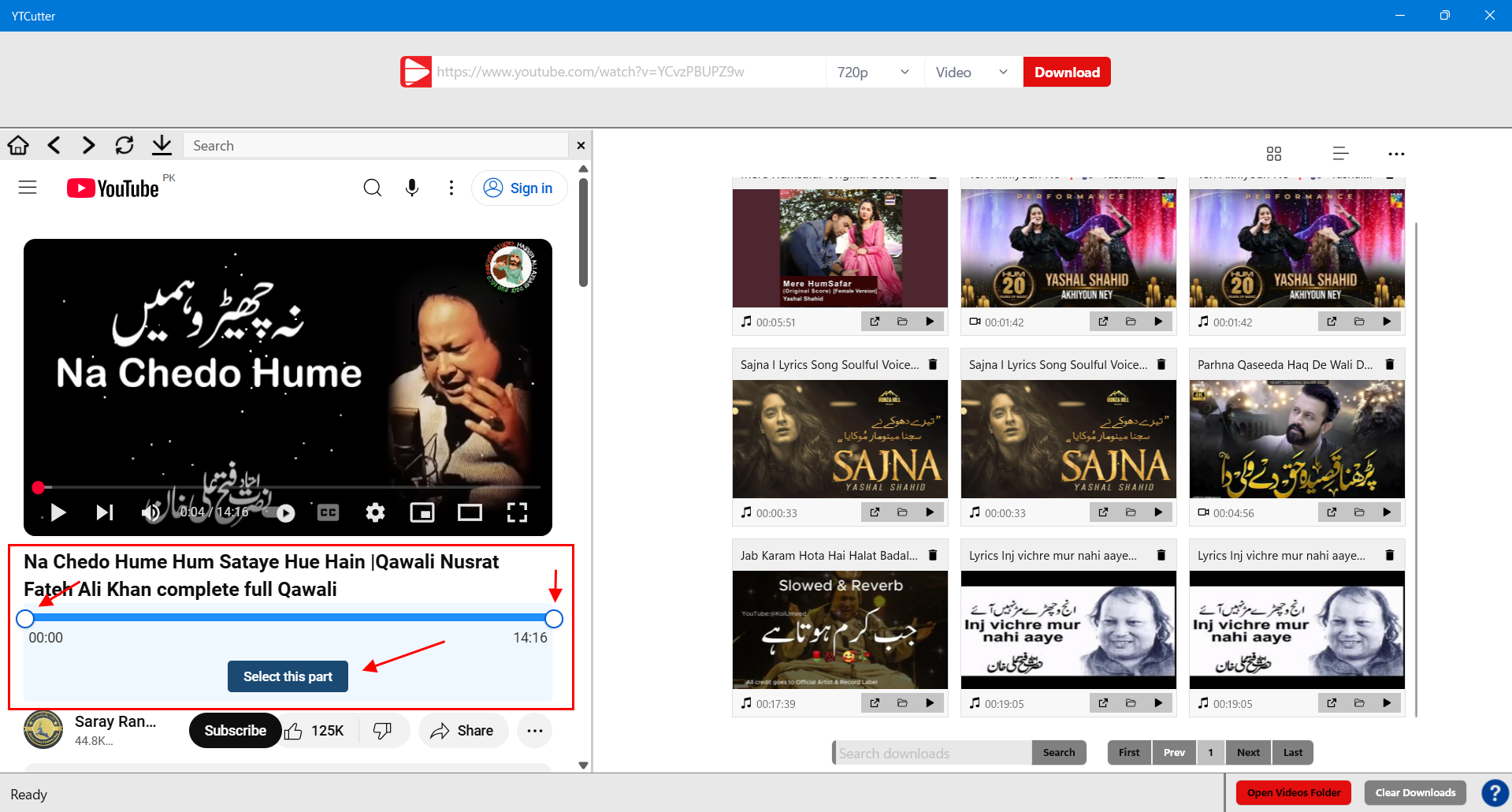
Task: Go to Last page of downloads
Action: 1293,753
